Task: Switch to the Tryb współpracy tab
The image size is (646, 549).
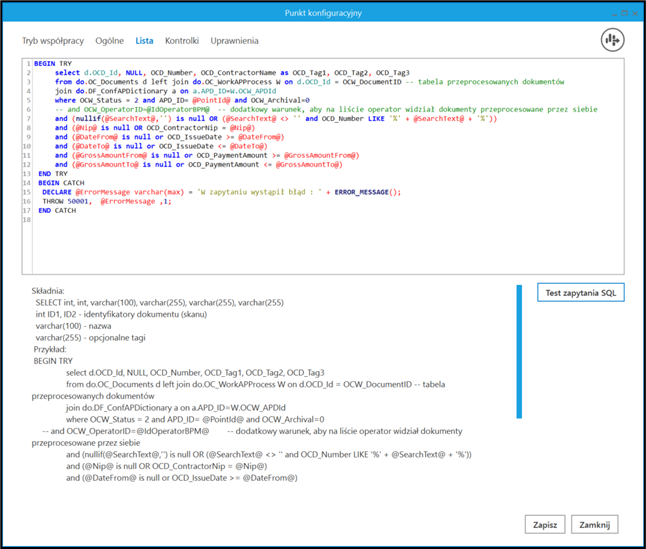Action: [53, 41]
